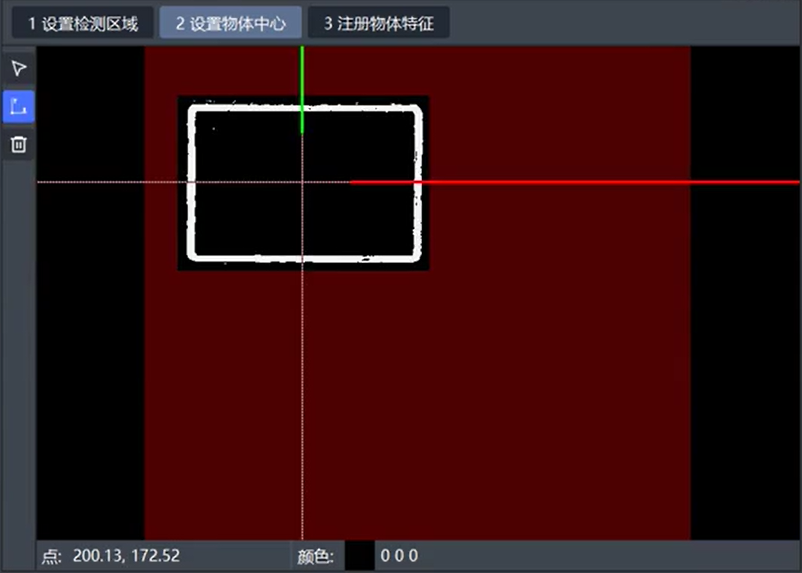Click the color value "0 0 0"

399,556
